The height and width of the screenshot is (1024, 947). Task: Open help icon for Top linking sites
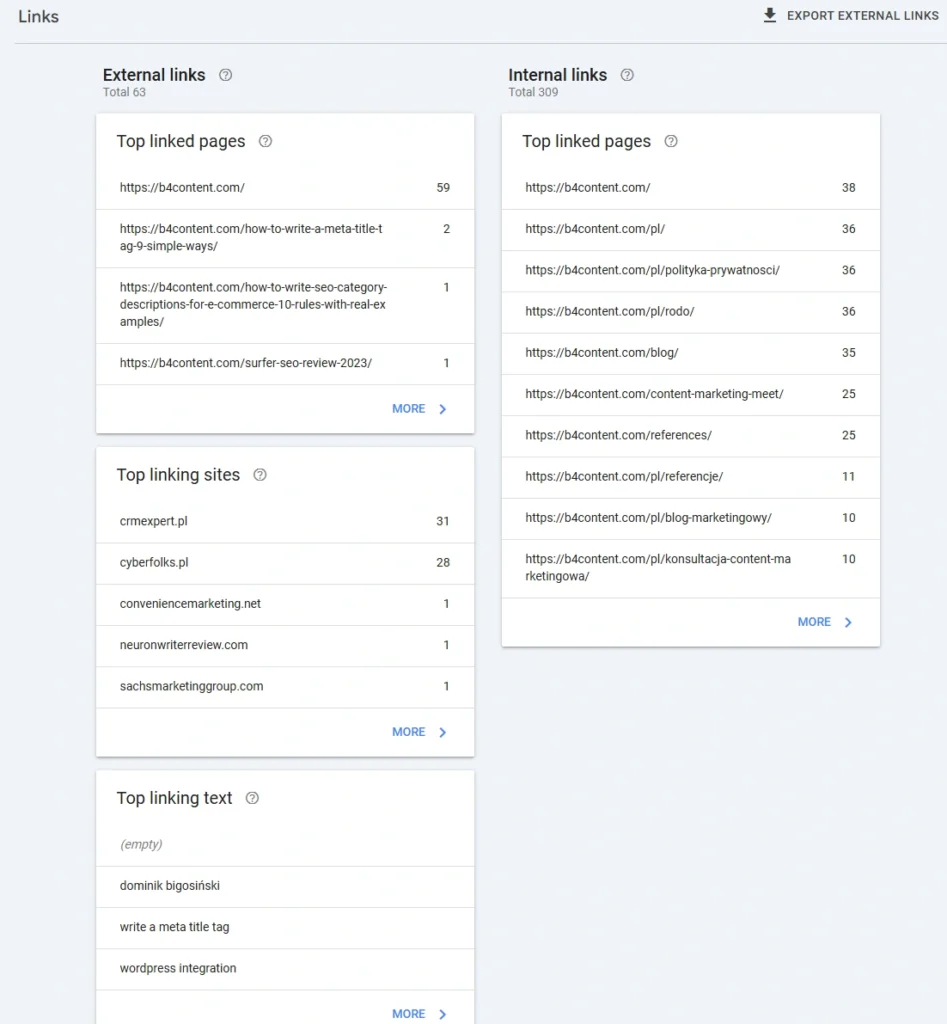click(260, 475)
